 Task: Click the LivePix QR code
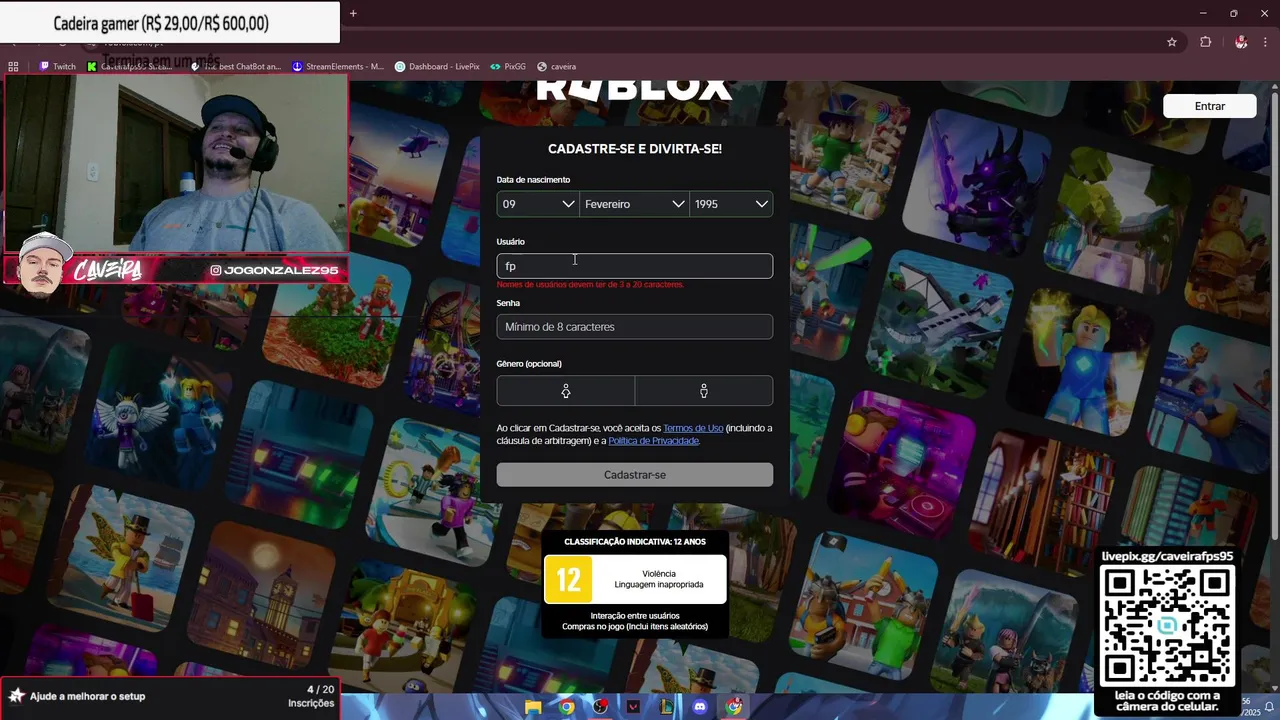(1167, 626)
